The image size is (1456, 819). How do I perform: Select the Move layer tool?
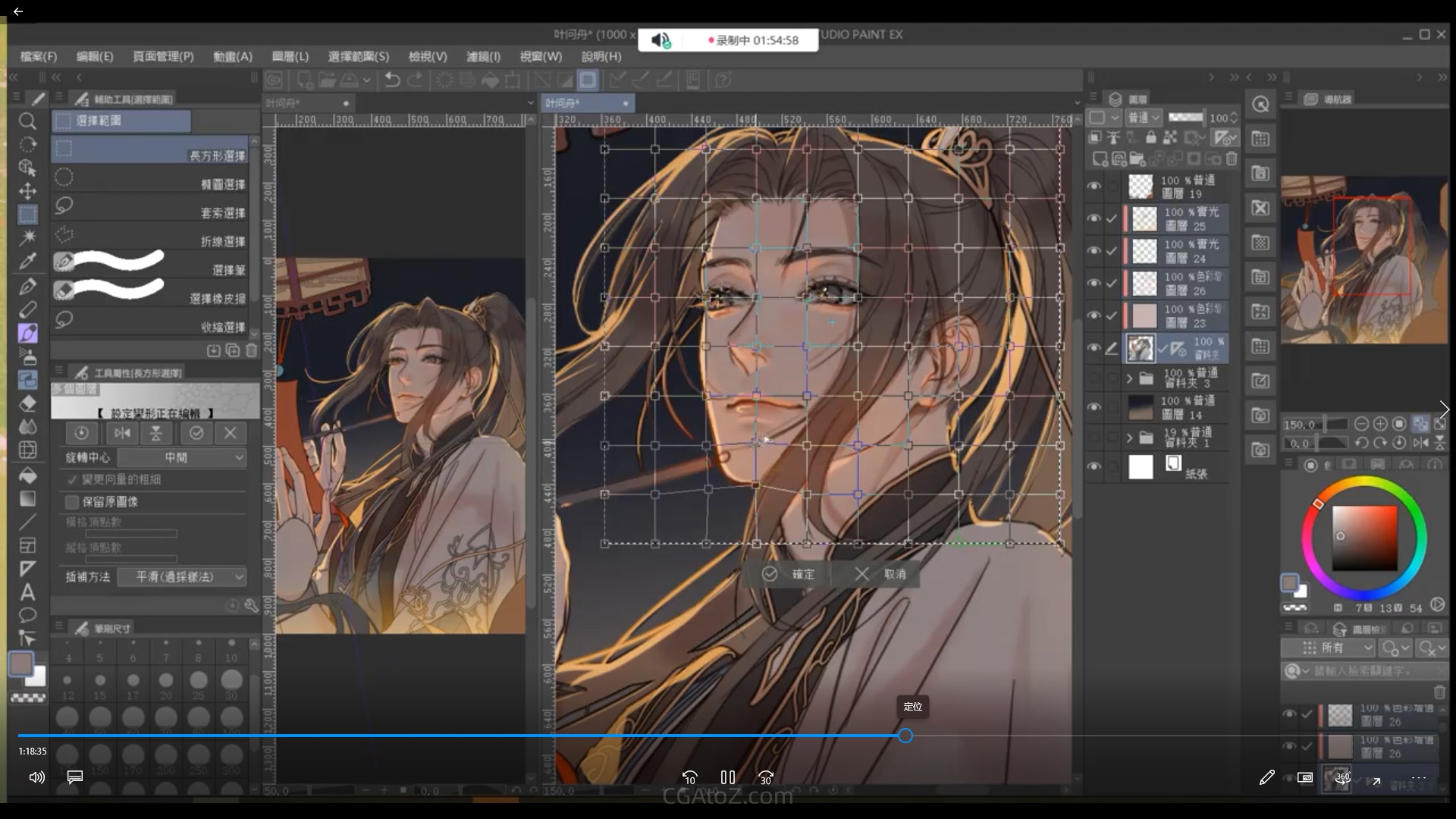(27, 191)
